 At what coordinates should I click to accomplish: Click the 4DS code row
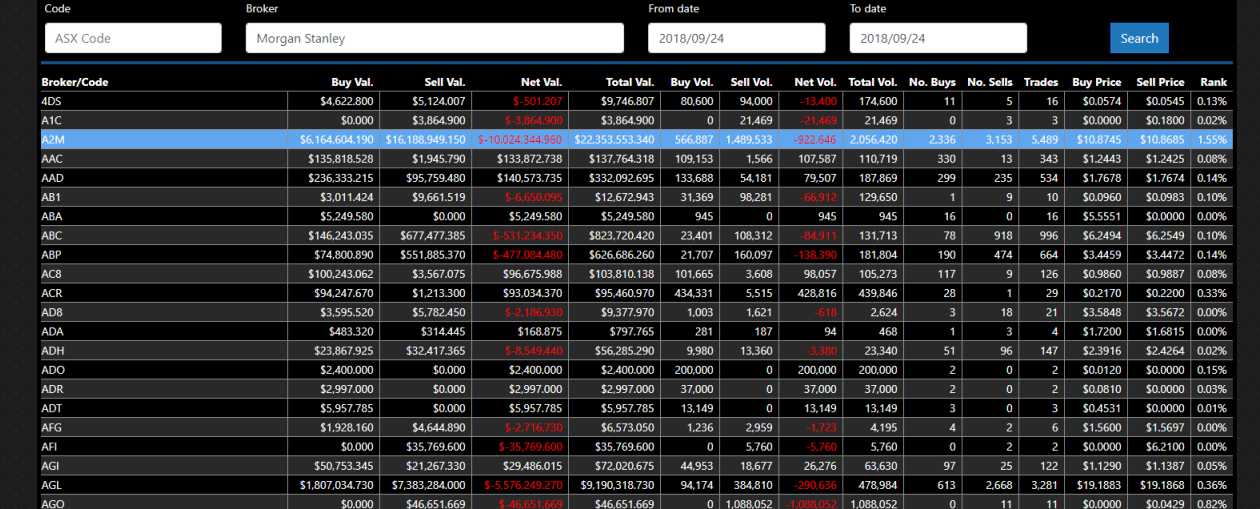(x=52, y=101)
